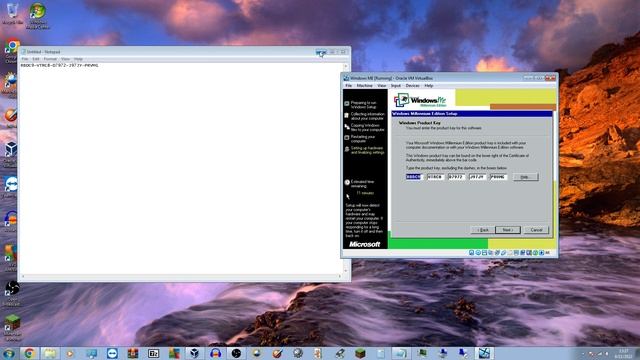This screenshot has width=640, height=360.
Task: Click the product key text line in Notepad
Action: point(60,65)
